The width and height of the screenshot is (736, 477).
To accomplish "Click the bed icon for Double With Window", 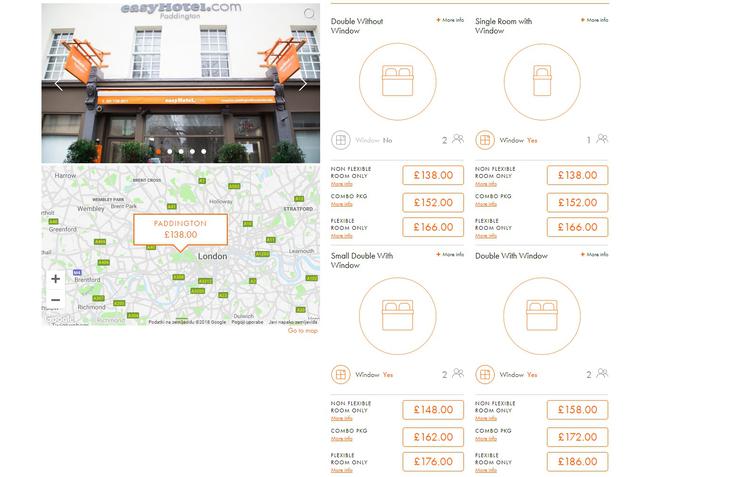I will coord(542,315).
